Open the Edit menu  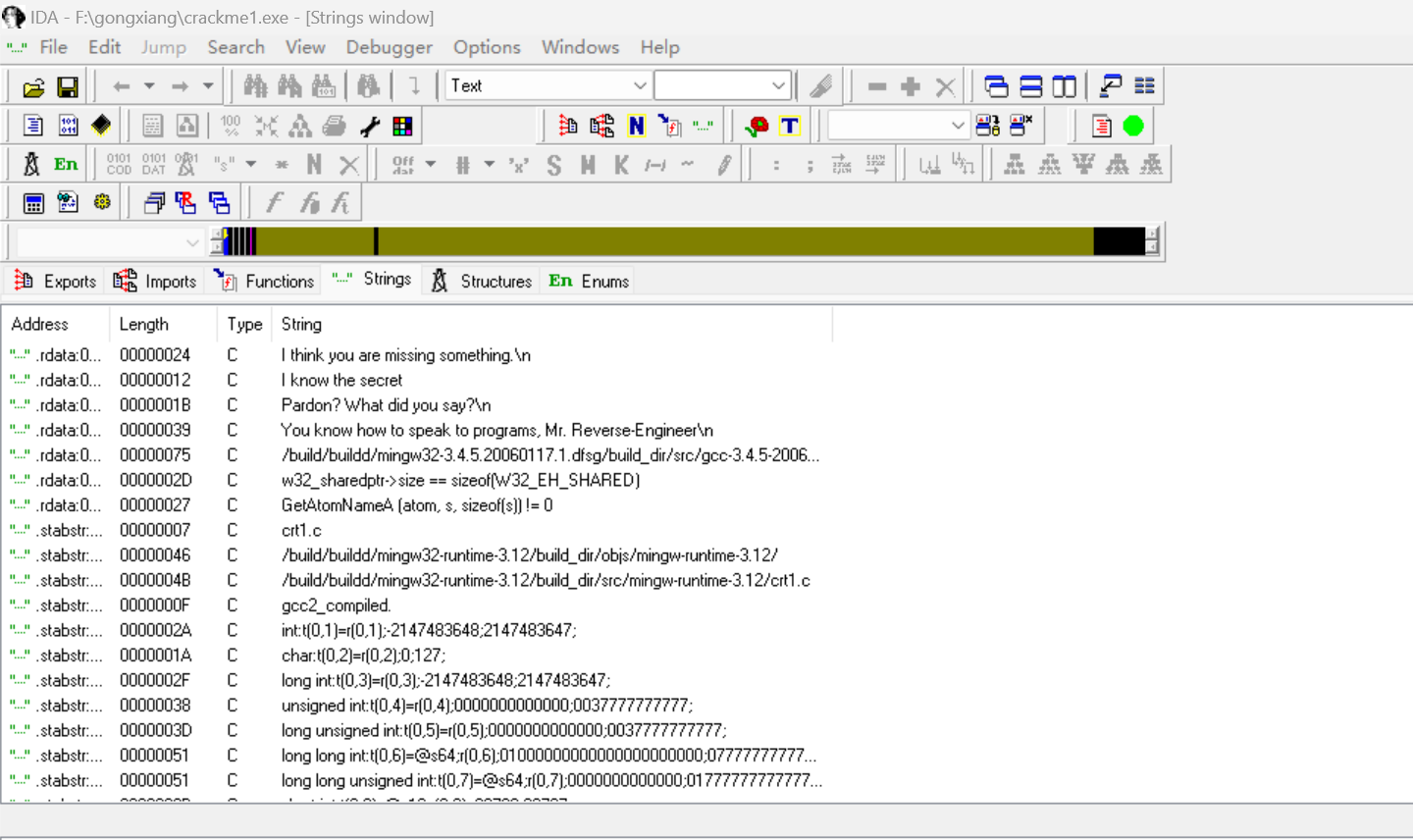click(x=104, y=47)
